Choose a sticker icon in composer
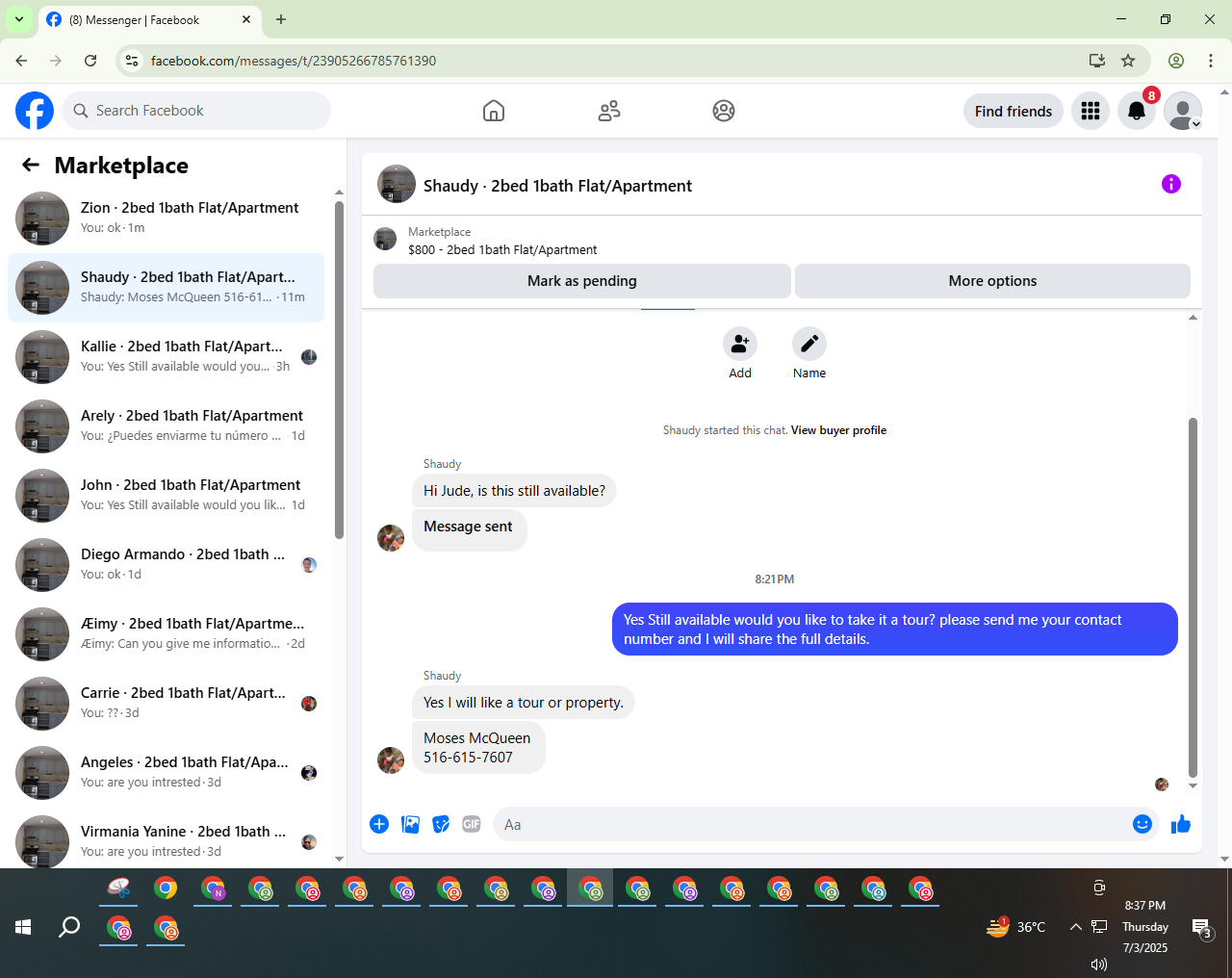This screenshot has width=1232, height=978. pyautogui.click(x=441, y=824)
